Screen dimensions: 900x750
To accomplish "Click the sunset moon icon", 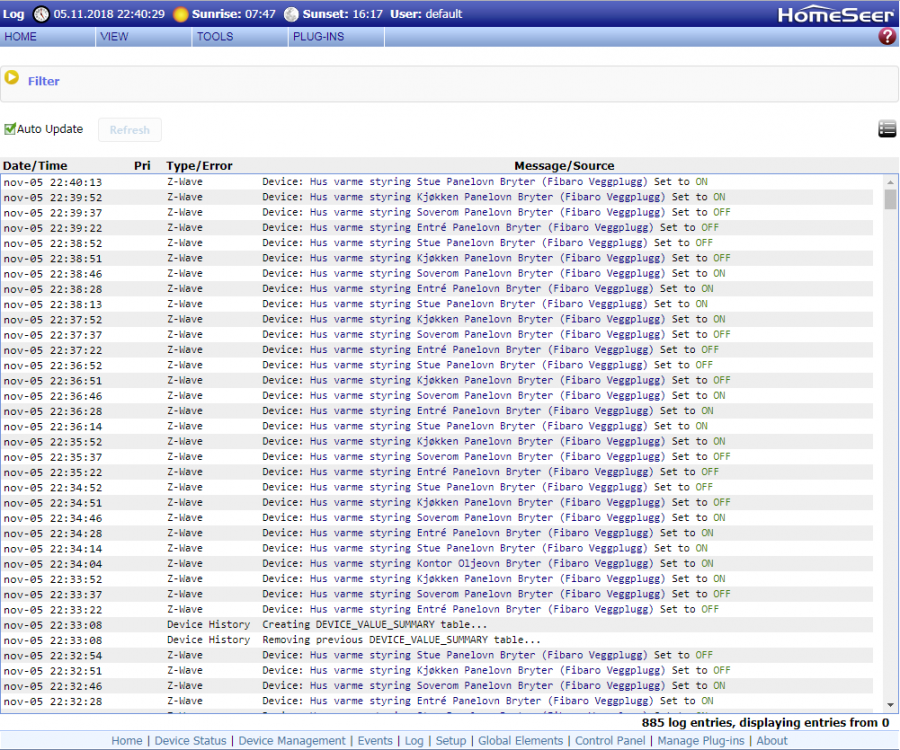I will point(291,14).
